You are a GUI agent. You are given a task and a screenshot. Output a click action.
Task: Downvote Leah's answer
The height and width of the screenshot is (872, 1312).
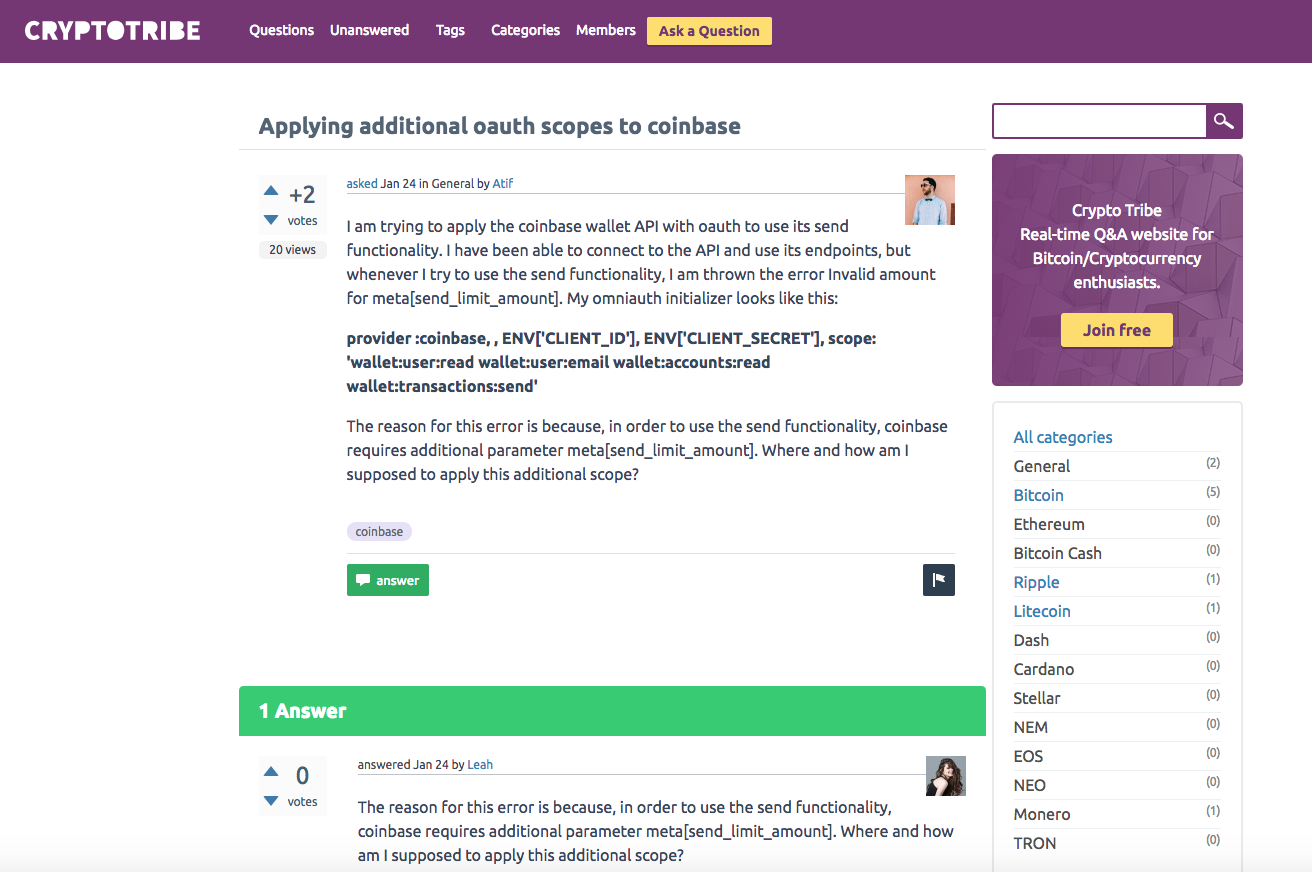(271, 801)
